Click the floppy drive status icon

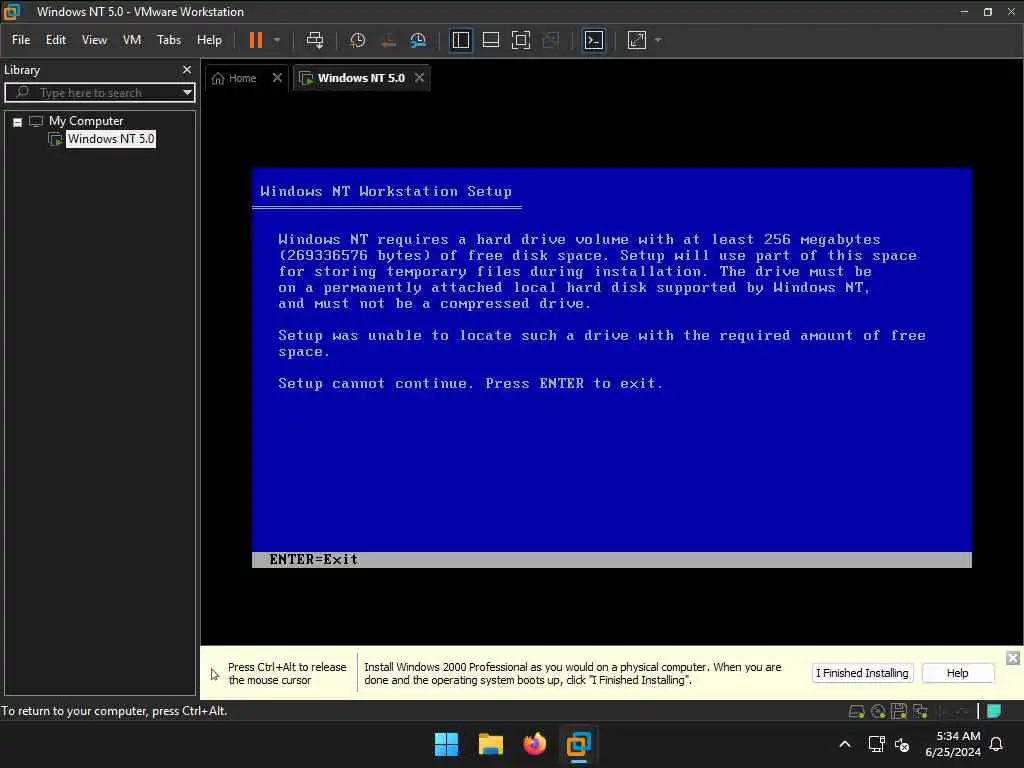point(899,711)
